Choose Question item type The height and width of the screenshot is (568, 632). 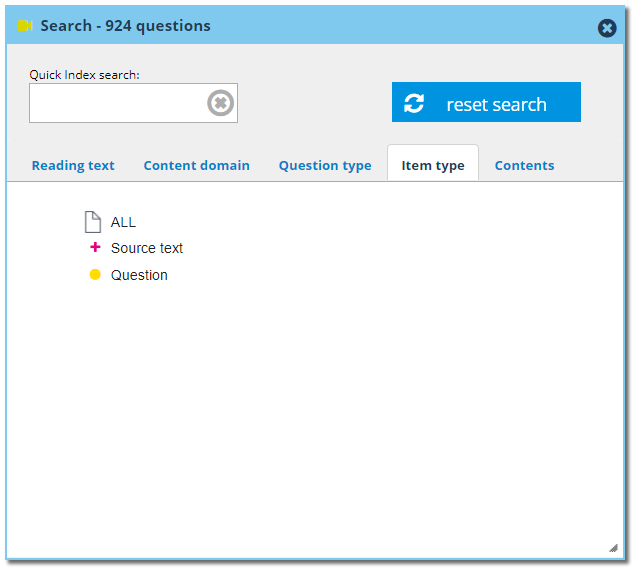pyautogui.click(x=139, y=275)
